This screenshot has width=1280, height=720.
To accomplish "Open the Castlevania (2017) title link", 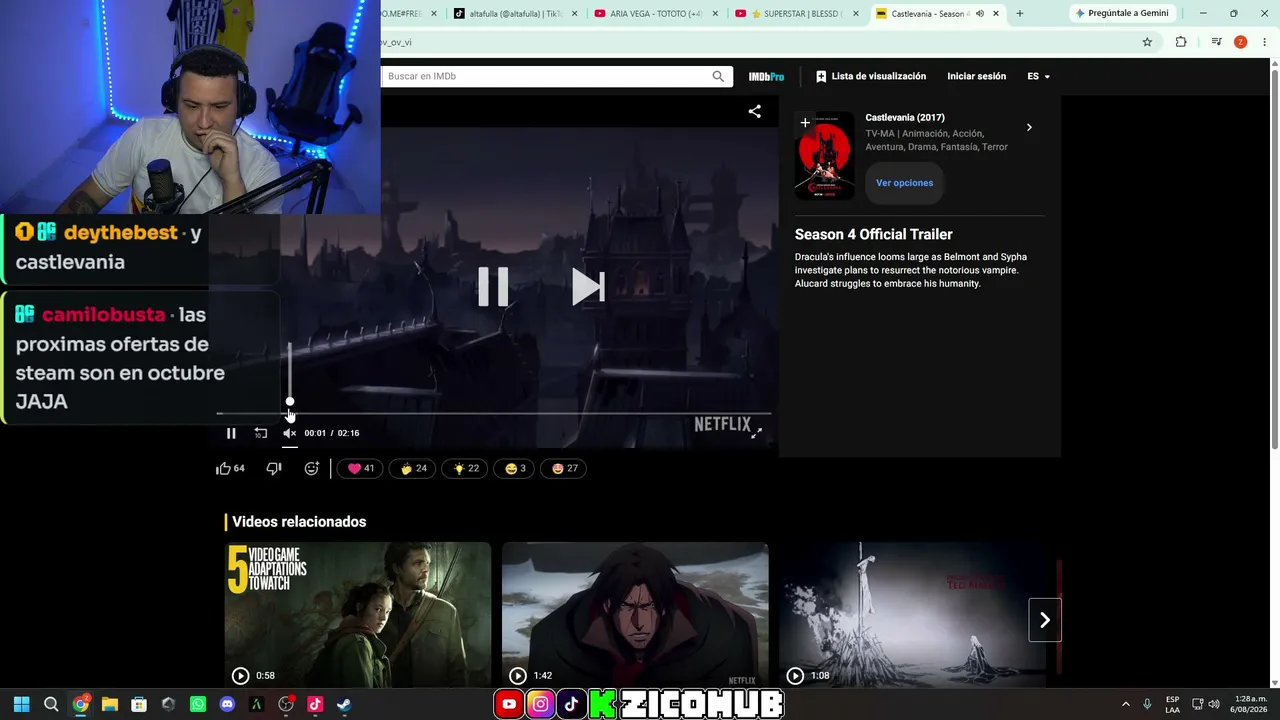I will (905, 117).
